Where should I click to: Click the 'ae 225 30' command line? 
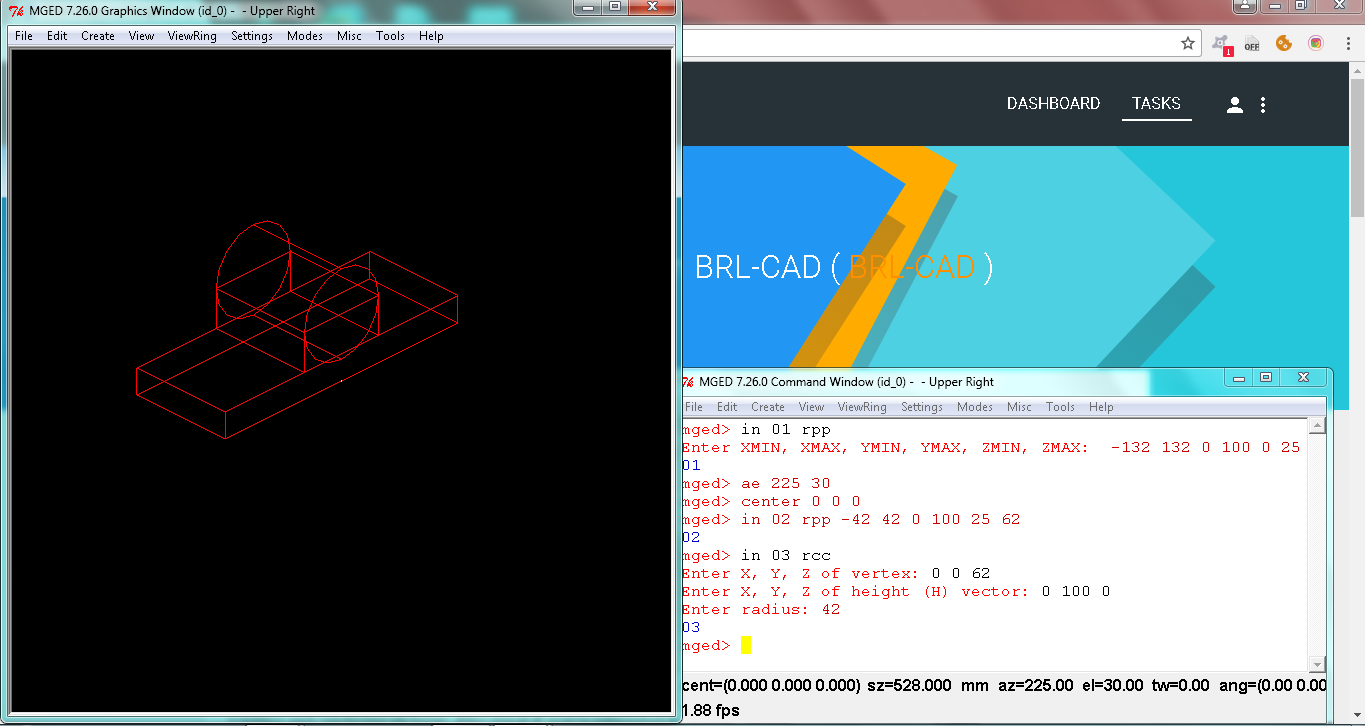757,484
